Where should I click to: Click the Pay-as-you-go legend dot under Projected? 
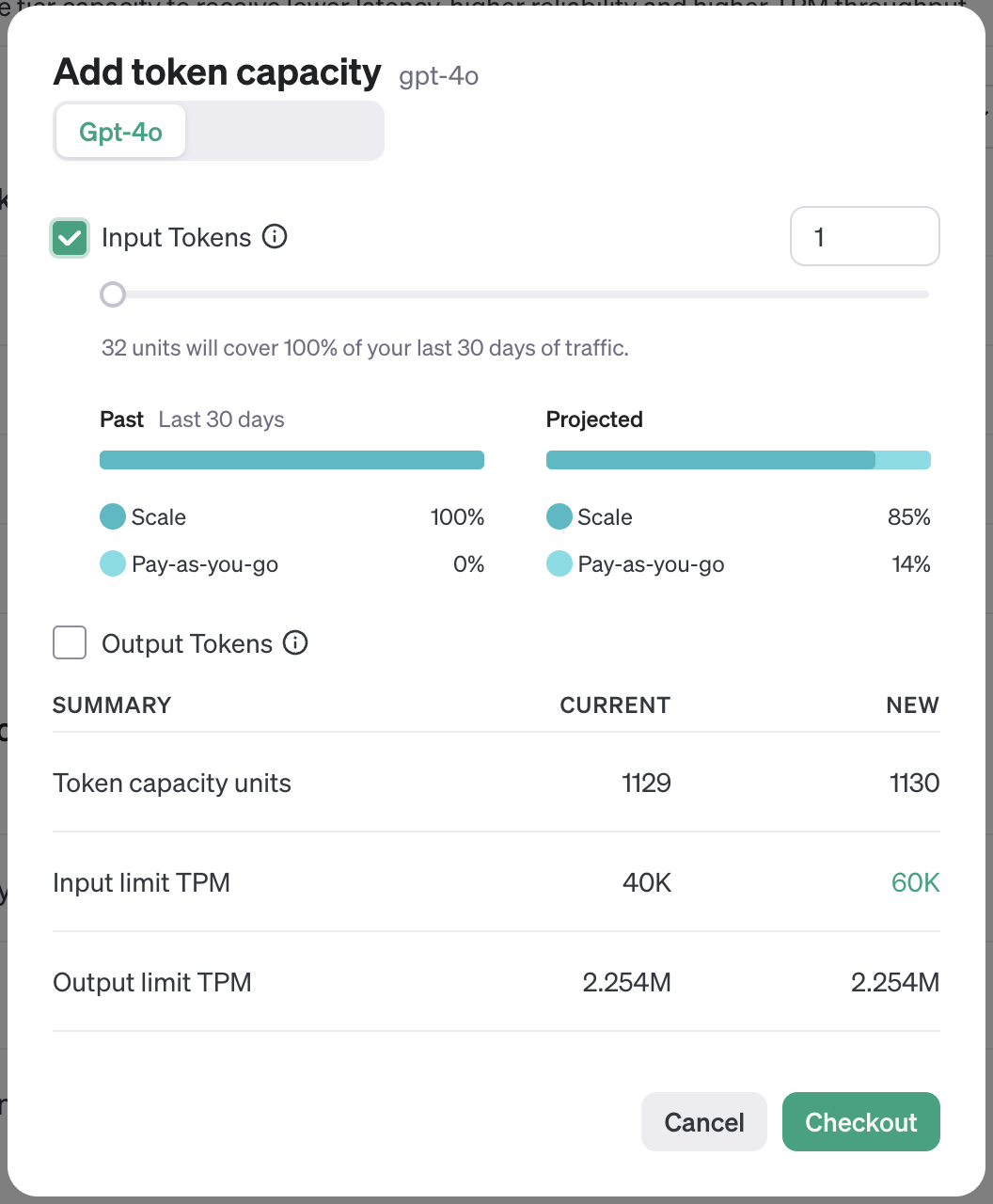click(x=560, y=564)
